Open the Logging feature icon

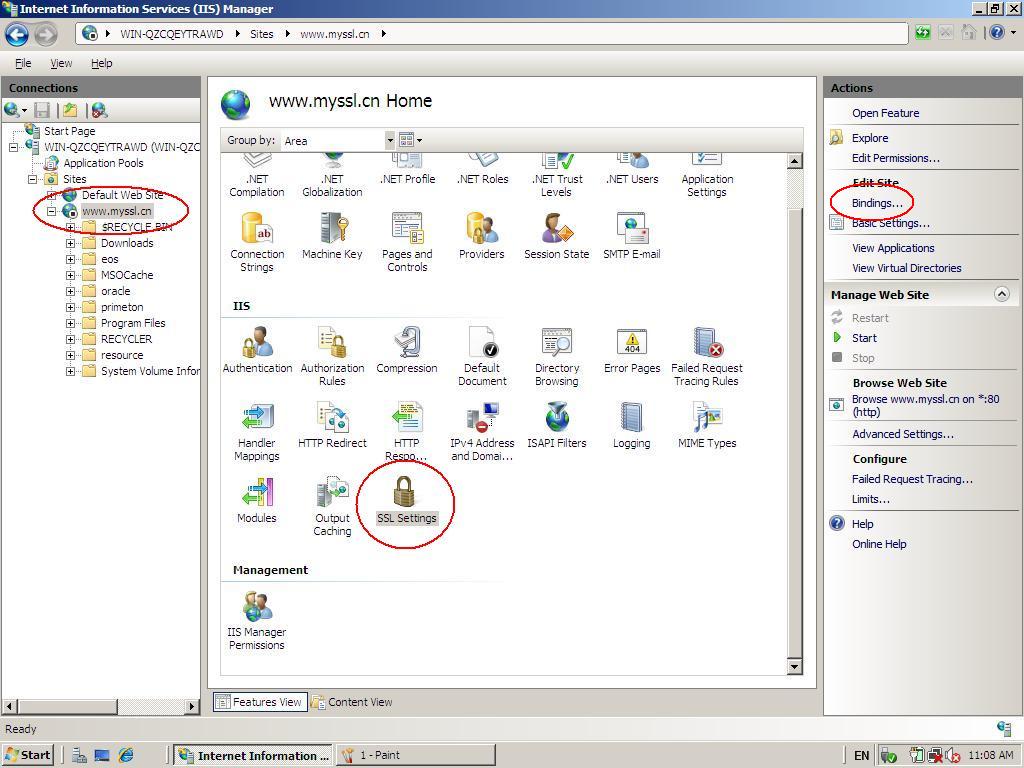(631, 423)
